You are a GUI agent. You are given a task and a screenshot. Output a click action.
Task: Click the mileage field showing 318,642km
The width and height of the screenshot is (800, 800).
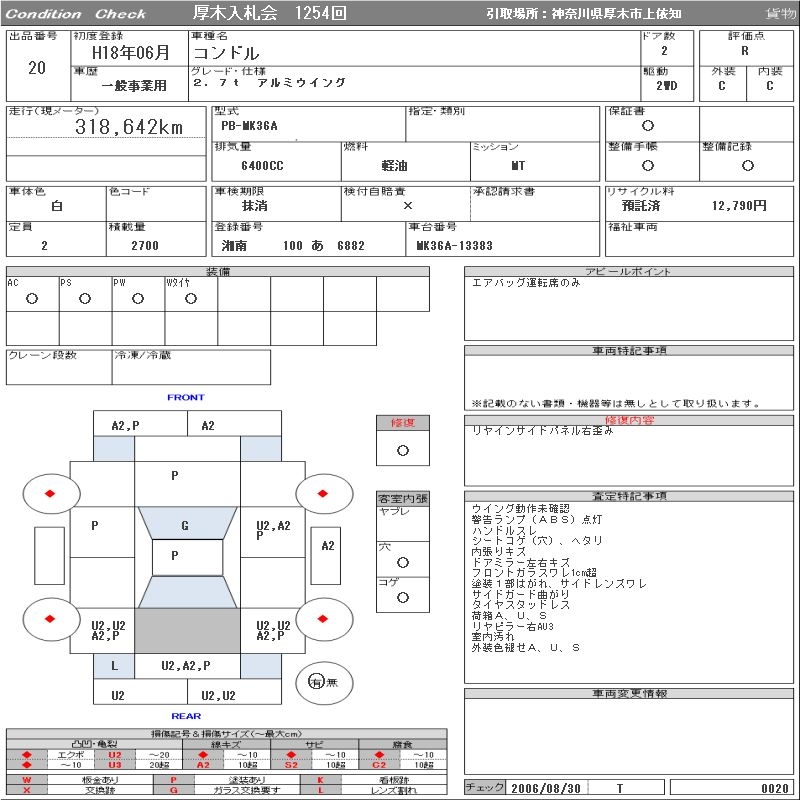pyautogui.click(x=130, y=127)
